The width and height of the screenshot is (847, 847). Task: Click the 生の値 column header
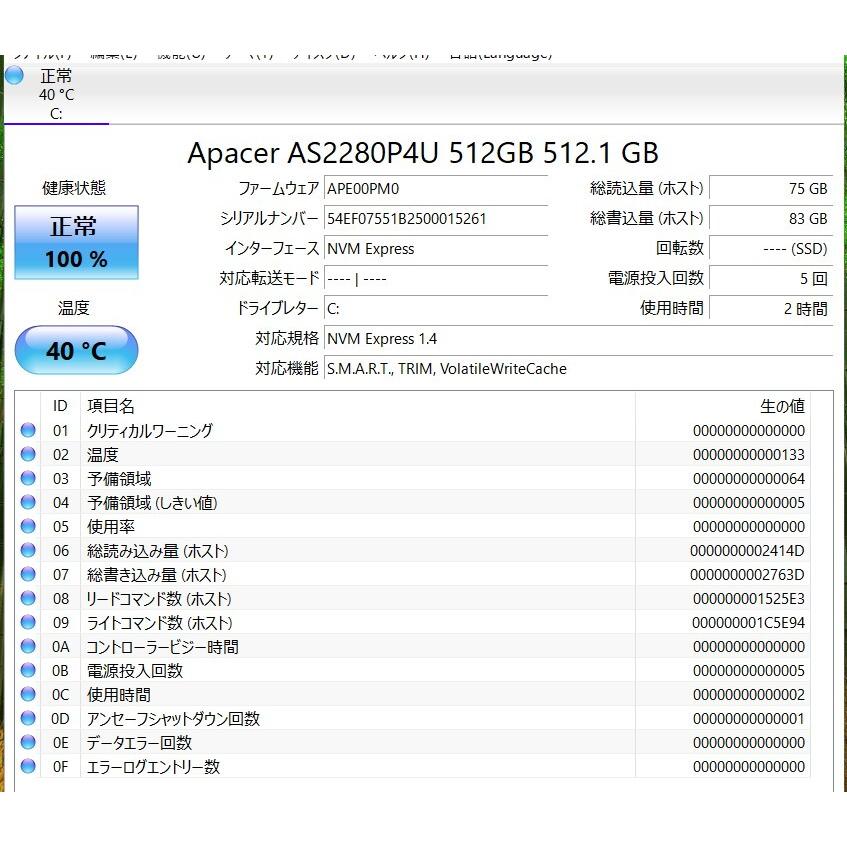pyautogui.click(x=723, y=406)
